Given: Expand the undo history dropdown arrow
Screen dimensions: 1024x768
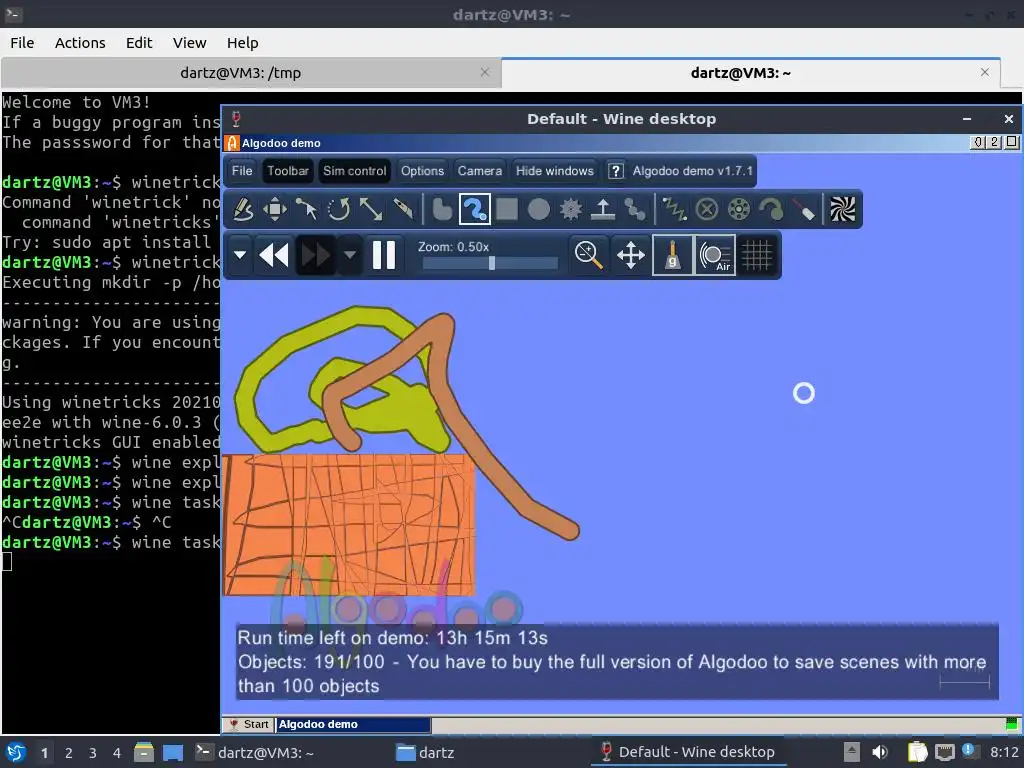Looking at the screenshot, I should (240, 255).
